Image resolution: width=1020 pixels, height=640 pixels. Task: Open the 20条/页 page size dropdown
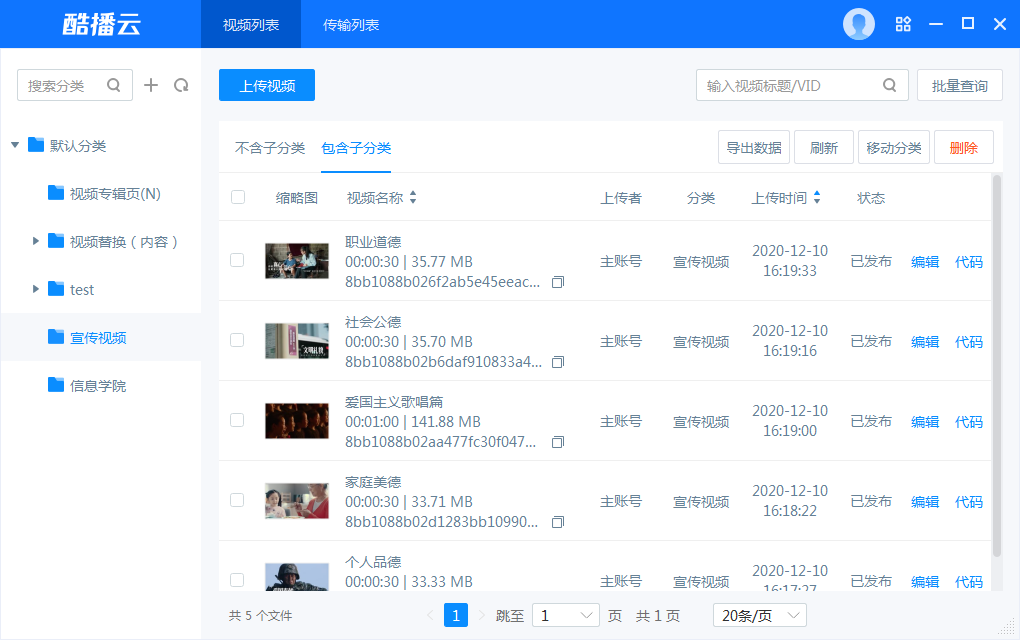click(759, 615)
